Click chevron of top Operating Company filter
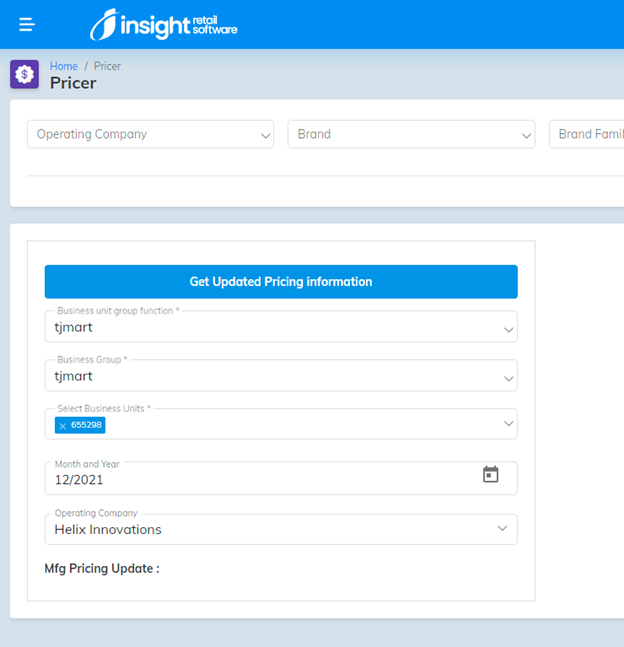The image size is (624, 647). point(266,135)
